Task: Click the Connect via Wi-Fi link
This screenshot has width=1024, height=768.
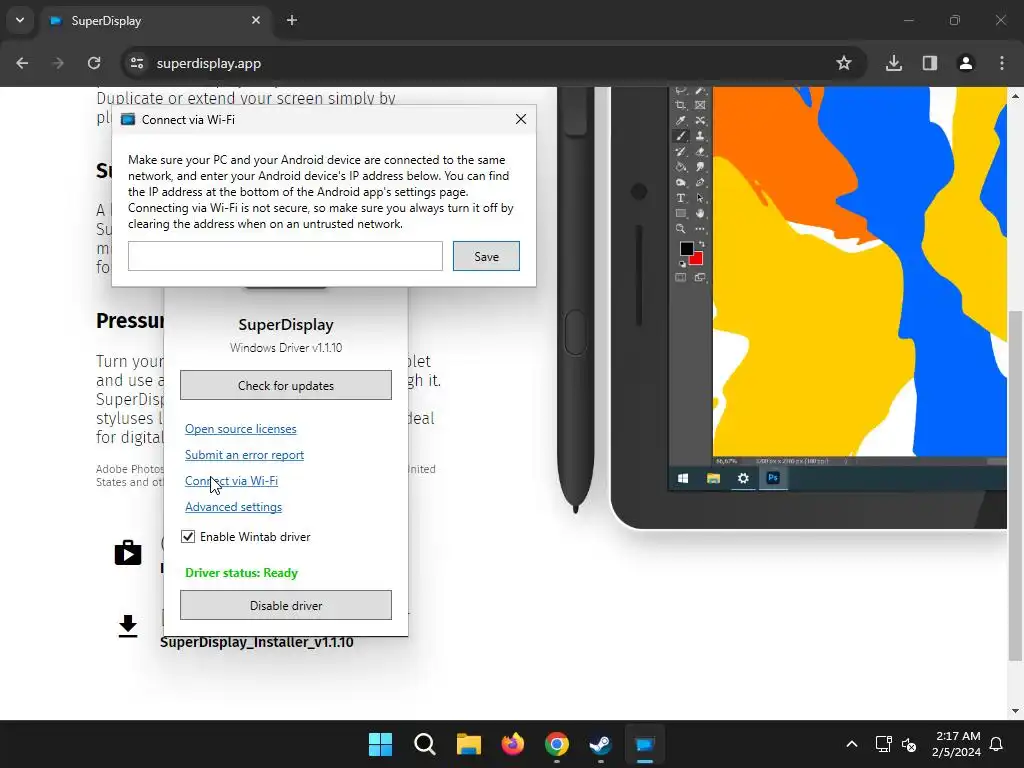Action: click(231, 481)
